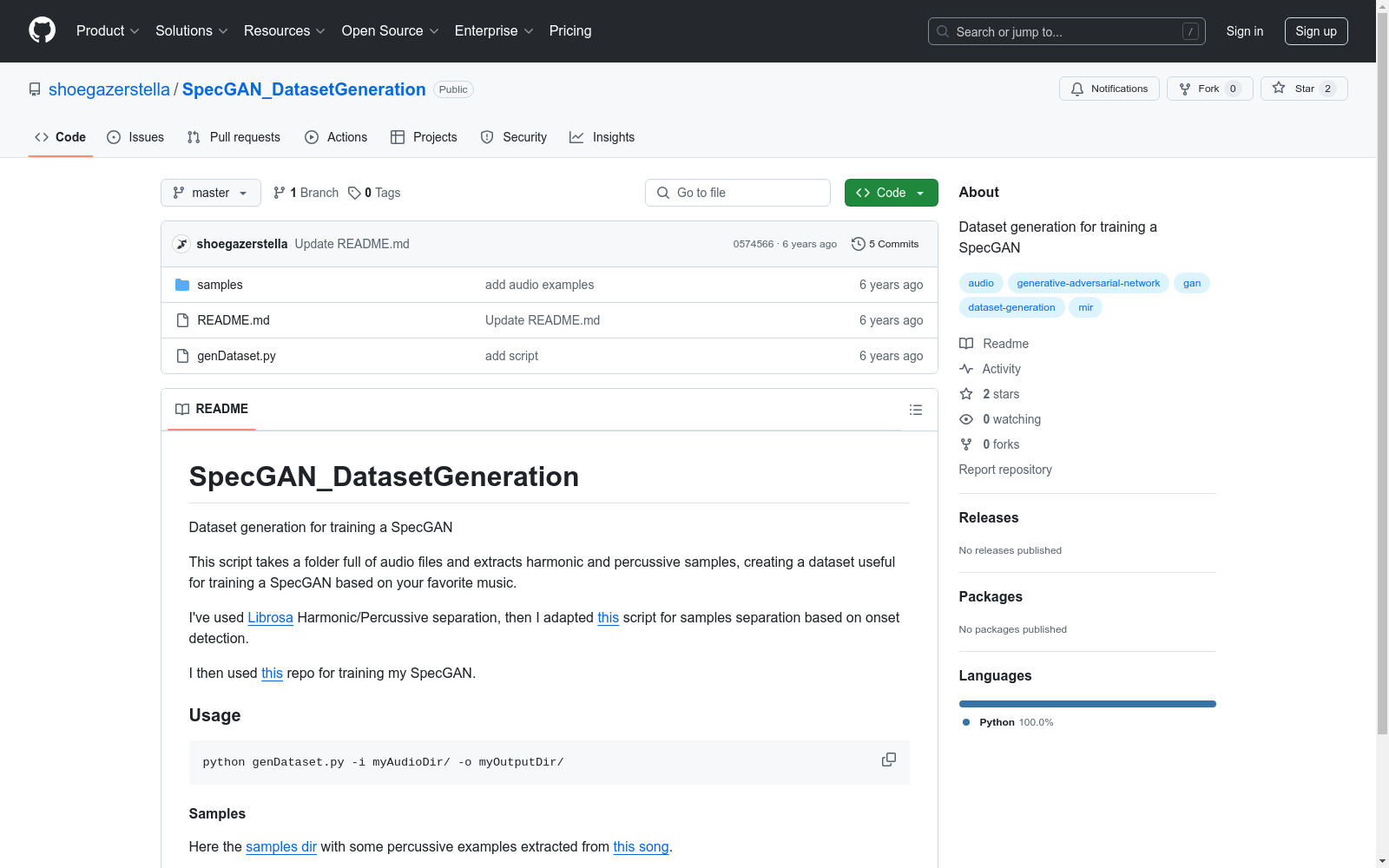Click the Sign in link
This screenshot has width=1389, height=868.
coord(1245,31)
